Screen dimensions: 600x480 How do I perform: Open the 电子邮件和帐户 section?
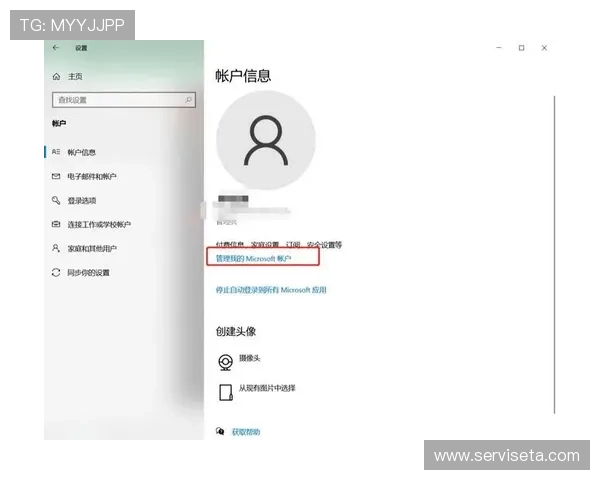click(92, 176)
